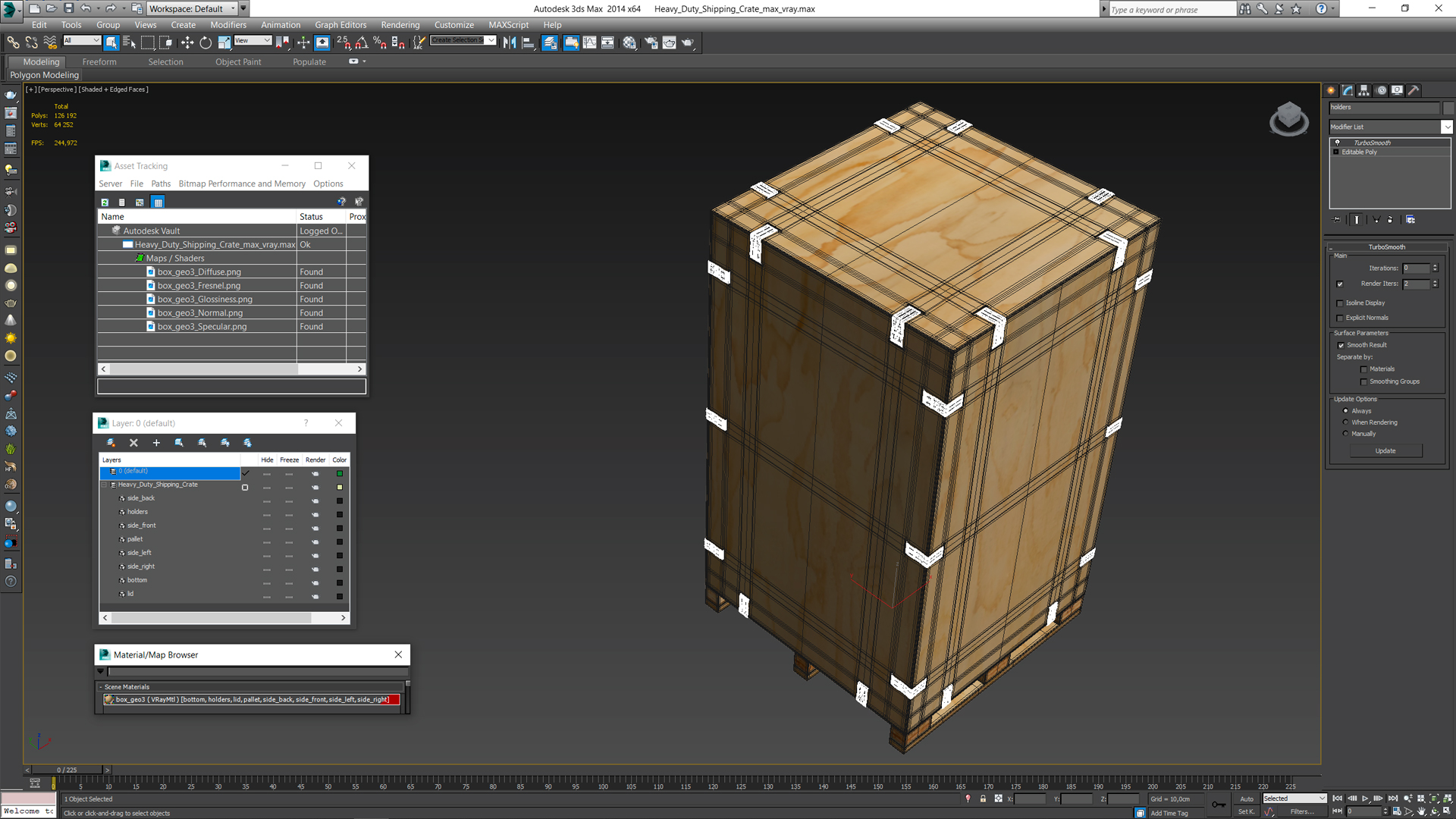Go to the animation start frame
The height and width of the screenshot is (819, 1456).
click(1338, 799)
